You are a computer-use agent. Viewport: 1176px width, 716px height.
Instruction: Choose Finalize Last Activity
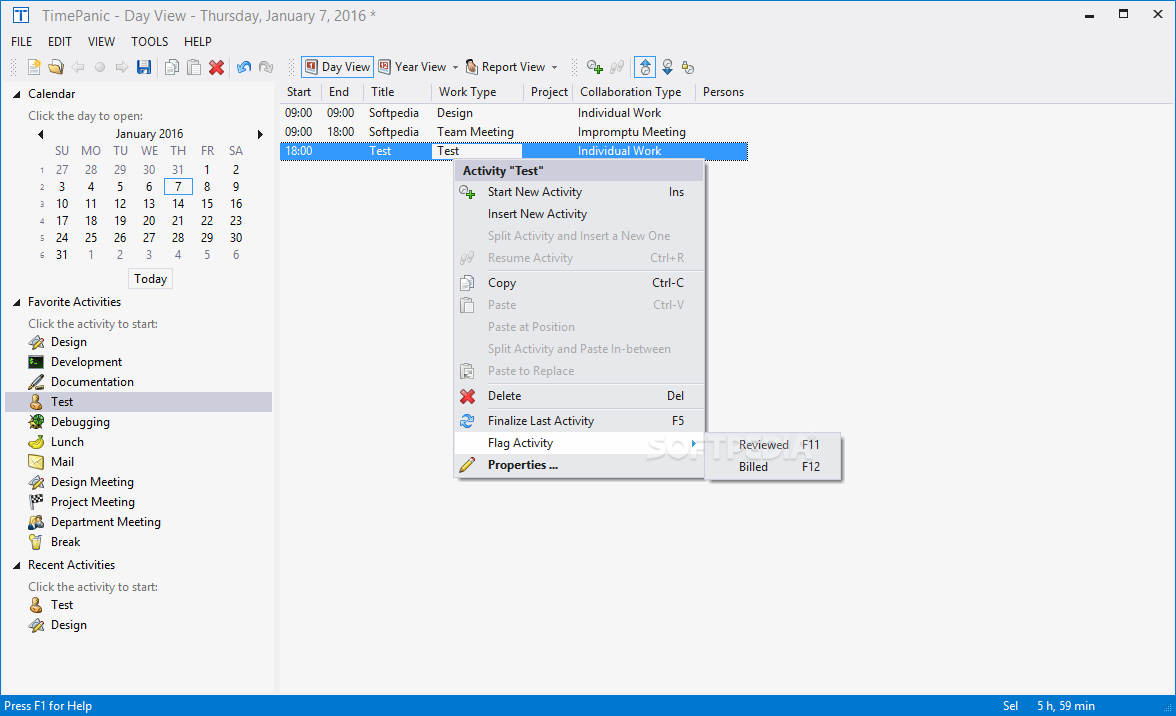(578, 421)
